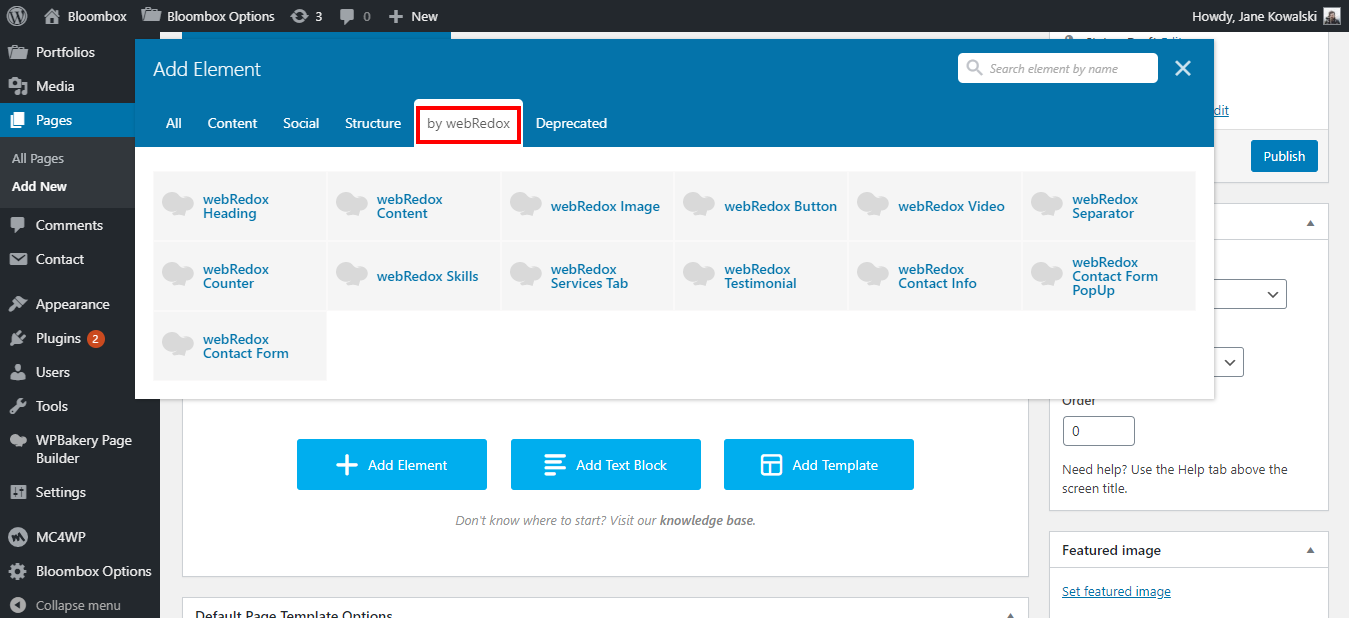Open Users menu
The width and height of the screenshot is (1349, 618).
coord(53,372)
